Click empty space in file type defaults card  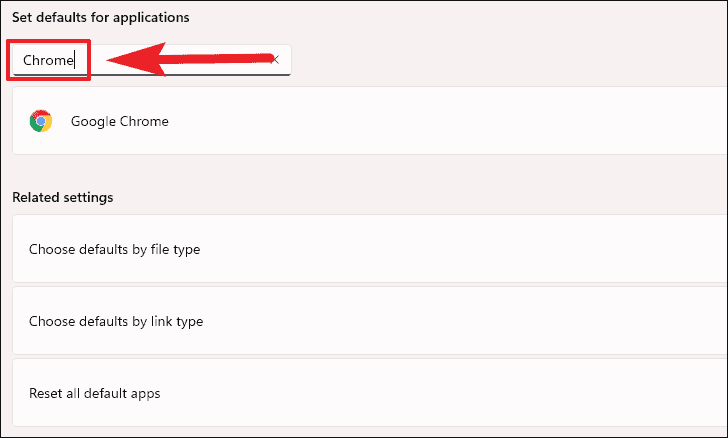point(464,249)
